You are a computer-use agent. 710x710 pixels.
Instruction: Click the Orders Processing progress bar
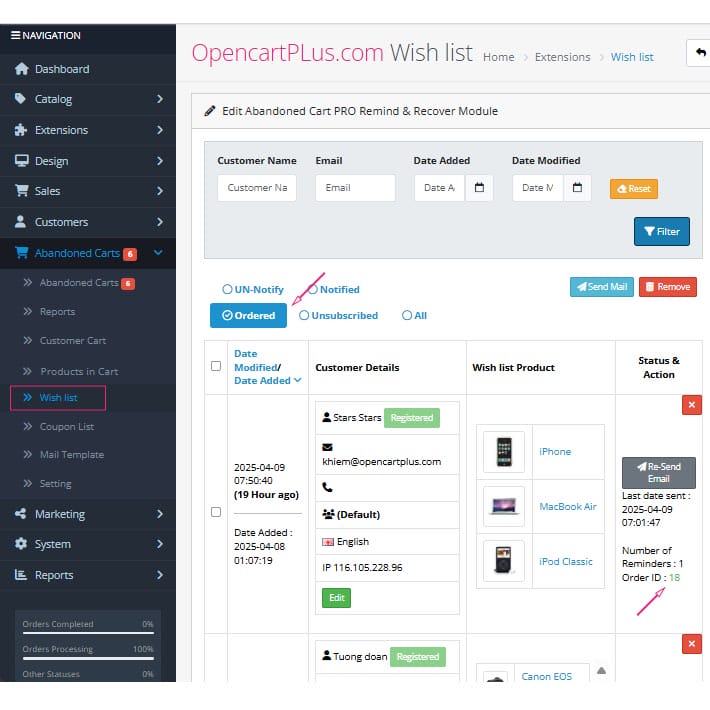(88, 658)
